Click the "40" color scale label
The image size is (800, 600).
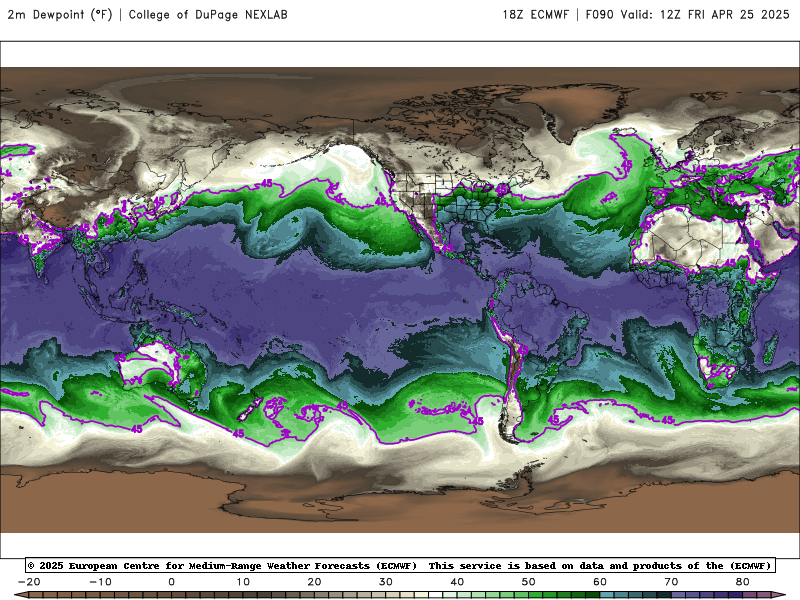457,582
